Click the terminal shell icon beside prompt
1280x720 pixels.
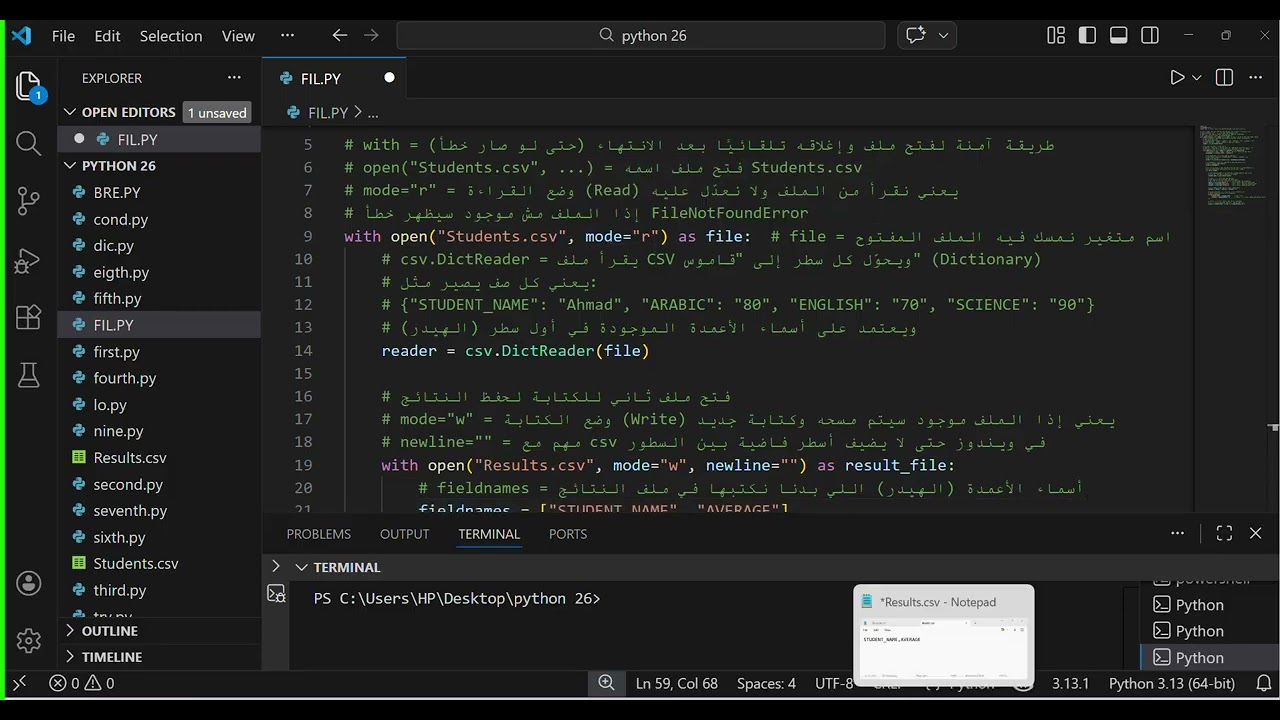click(x=276, y=594)
